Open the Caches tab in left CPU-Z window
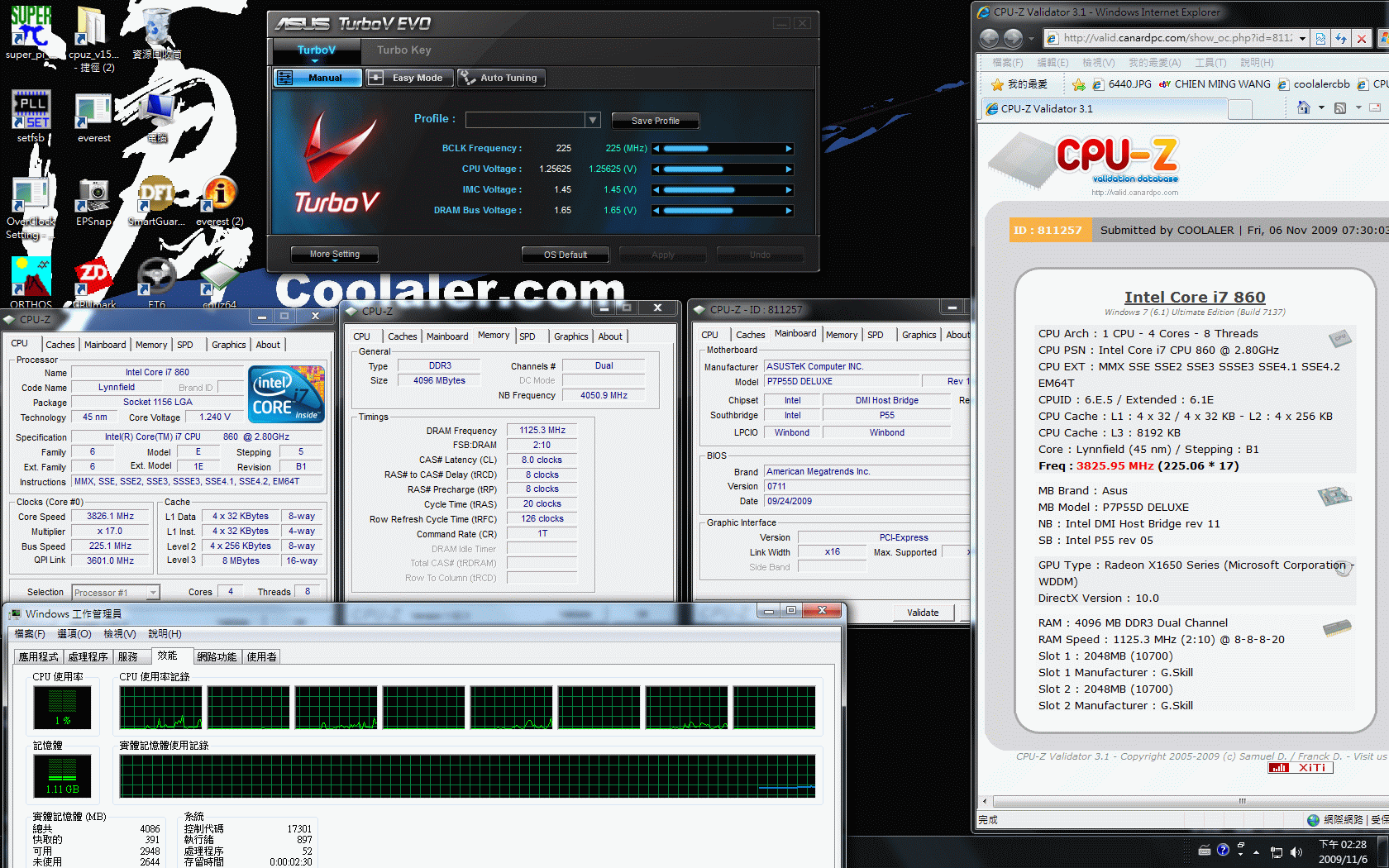The width and height of the screenshot is (1389, 868). pyautogui.click(x=60, y=345)
